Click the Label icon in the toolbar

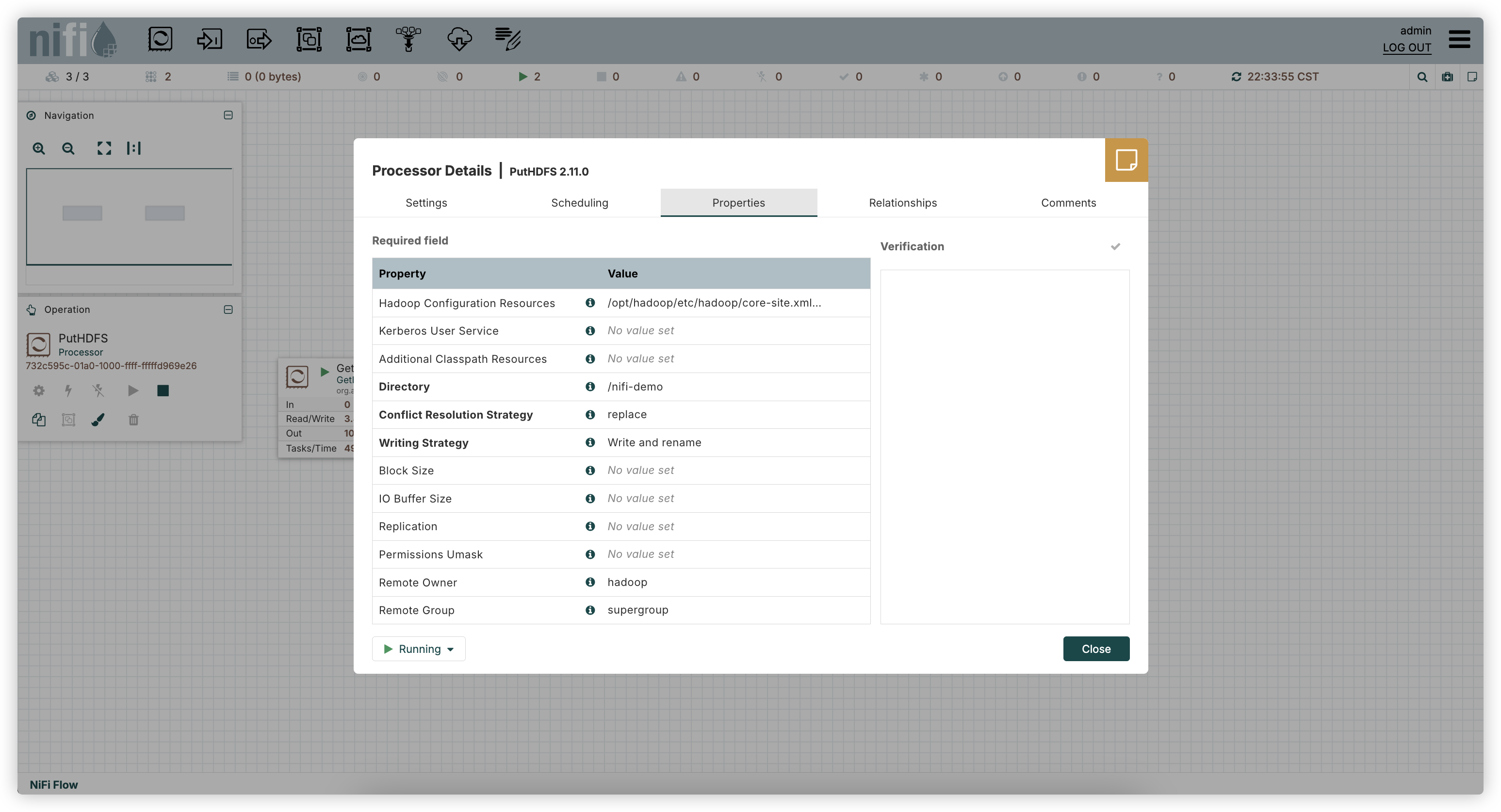(x=507, y=39)
